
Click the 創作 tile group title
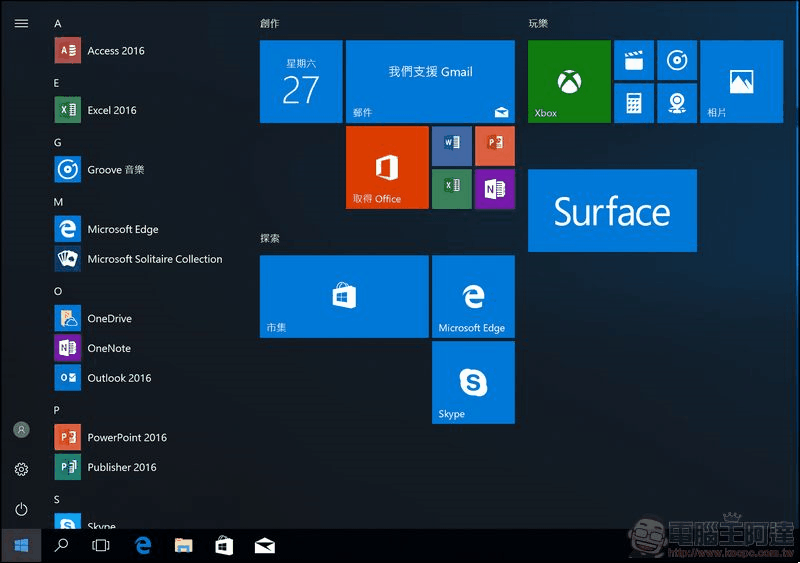click(269, 23)
